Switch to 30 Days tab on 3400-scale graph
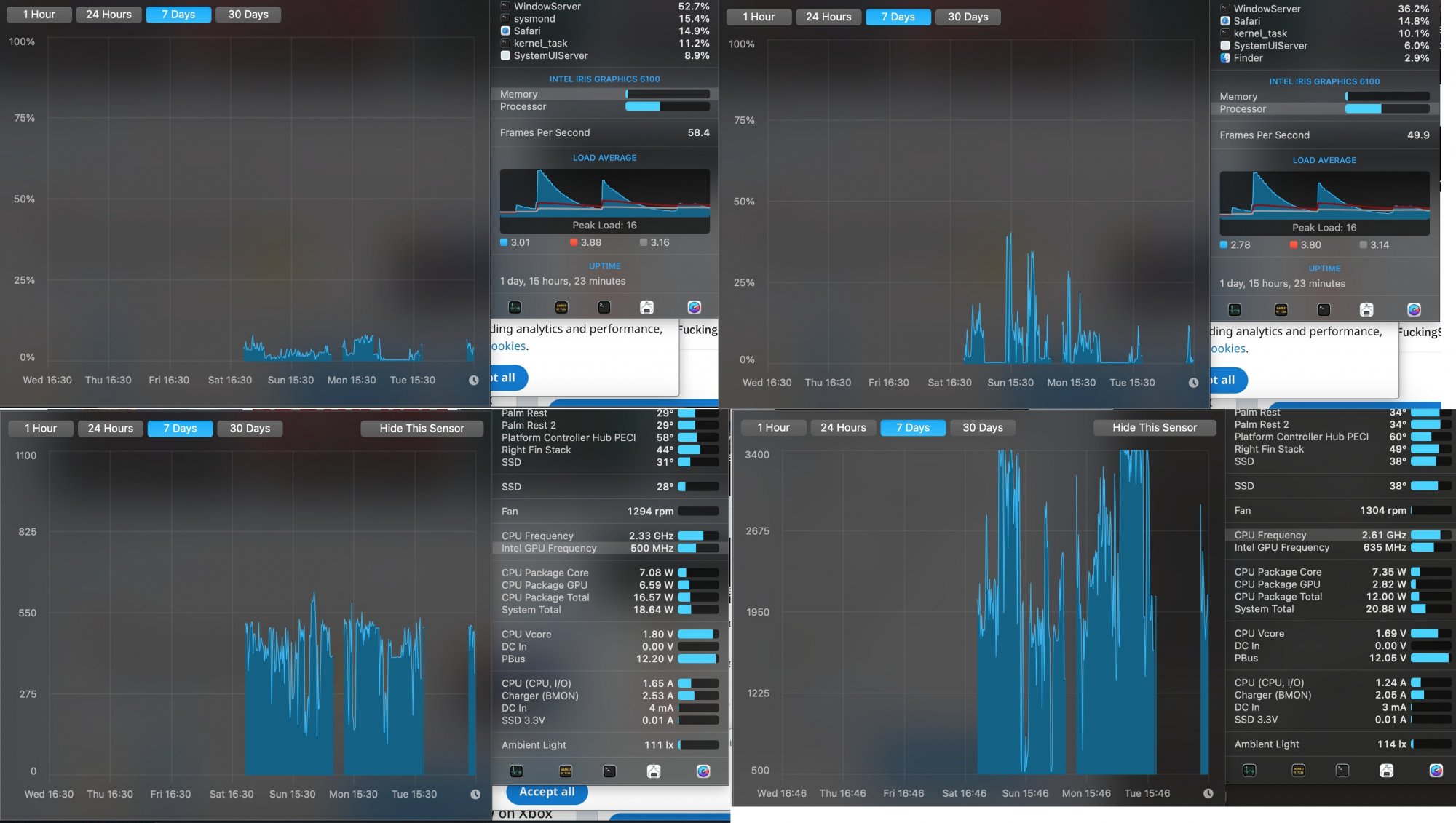 point(982,427)
